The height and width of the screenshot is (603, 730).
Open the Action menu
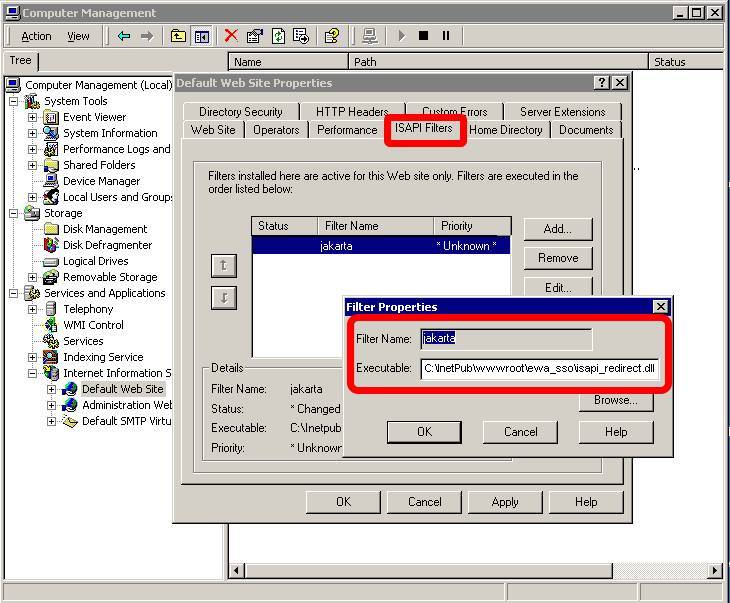tap(36, 36)
